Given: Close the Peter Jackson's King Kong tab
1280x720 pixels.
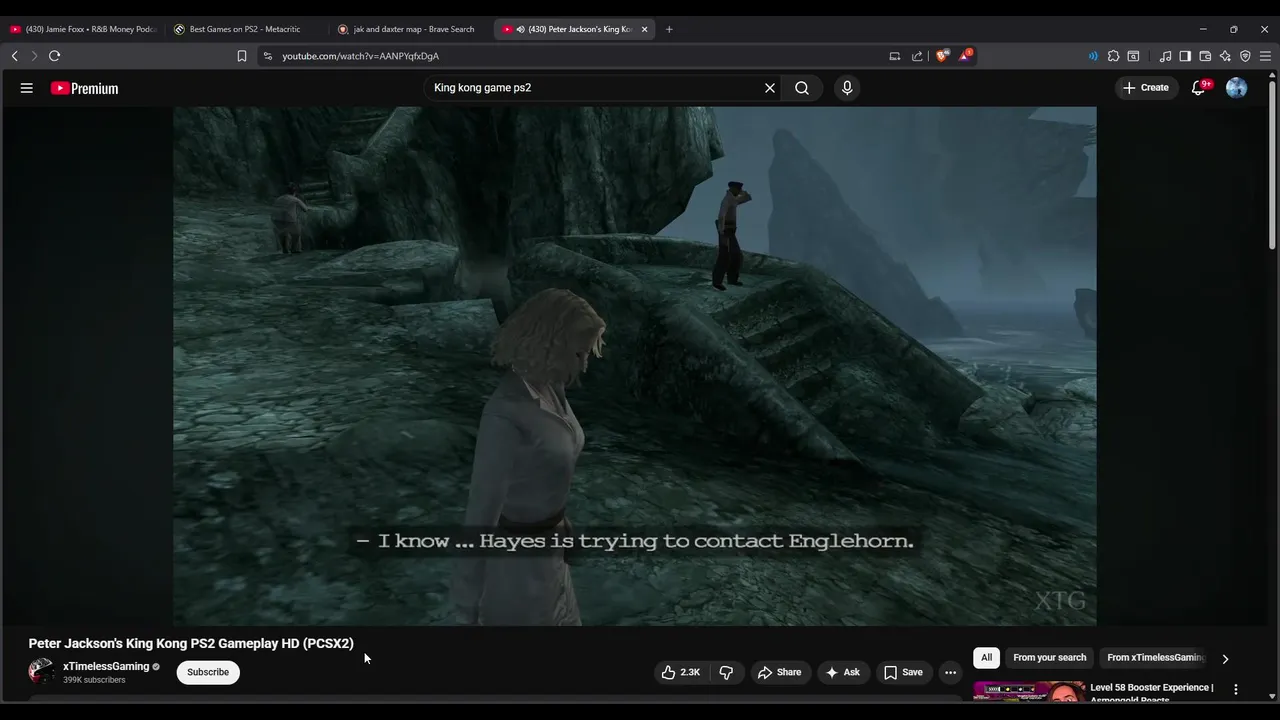Looking at the screenshot, I should click(645, 29).
